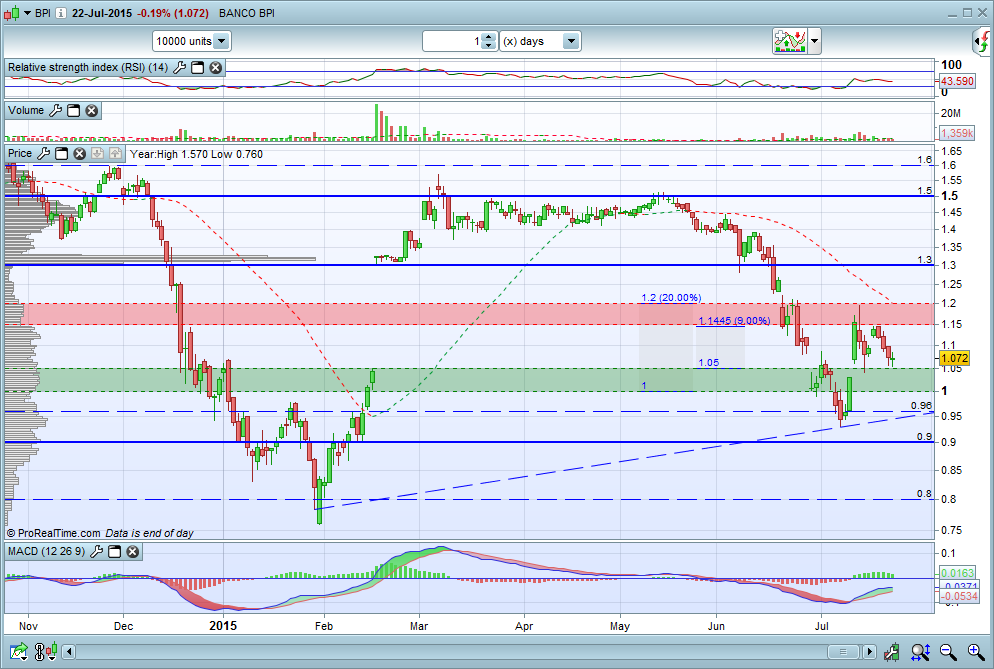Click the Relative strength index (RSI) label
994x669 pixels.
(88, 67)
